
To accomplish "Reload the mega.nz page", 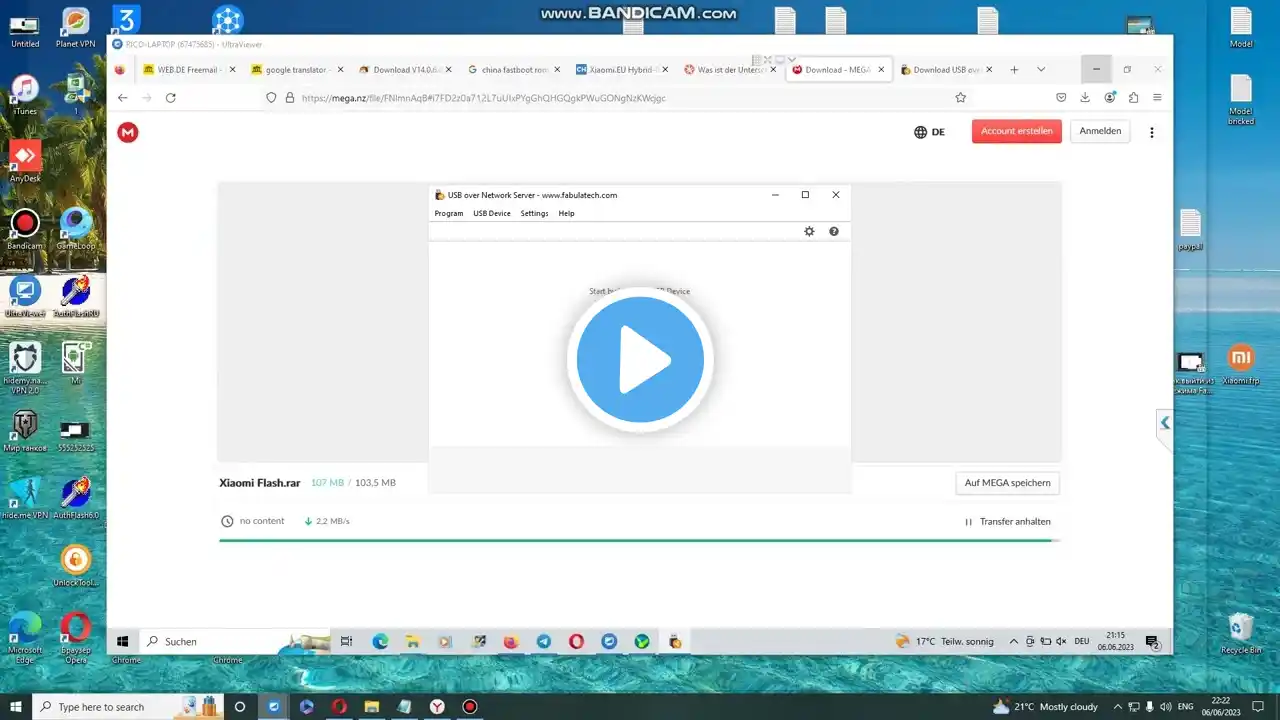I will (171, 98).
